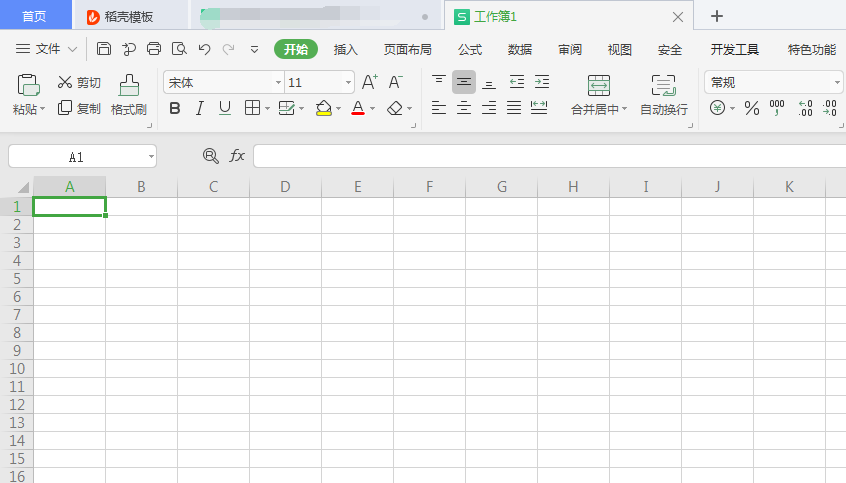Go to the 首页 tab

[35, 16]
